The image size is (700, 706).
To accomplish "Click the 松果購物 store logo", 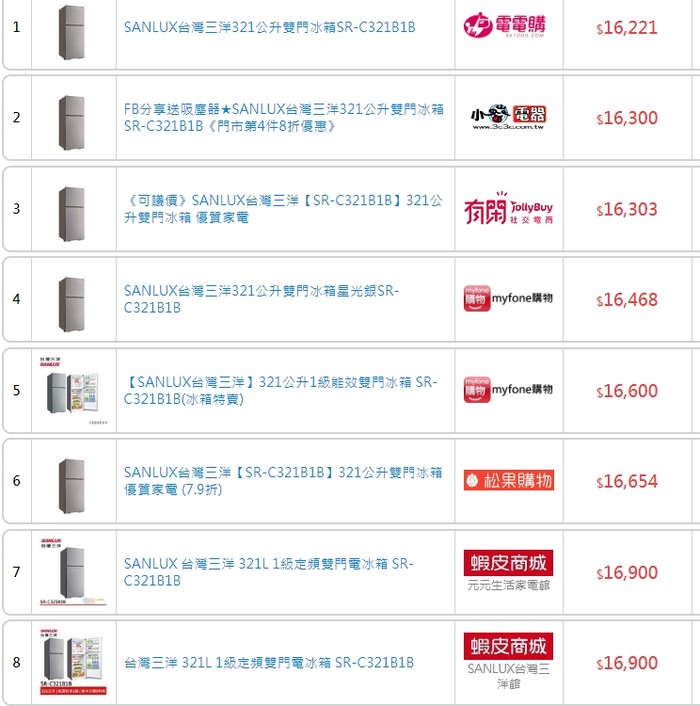I will click(x=508, y=481).
